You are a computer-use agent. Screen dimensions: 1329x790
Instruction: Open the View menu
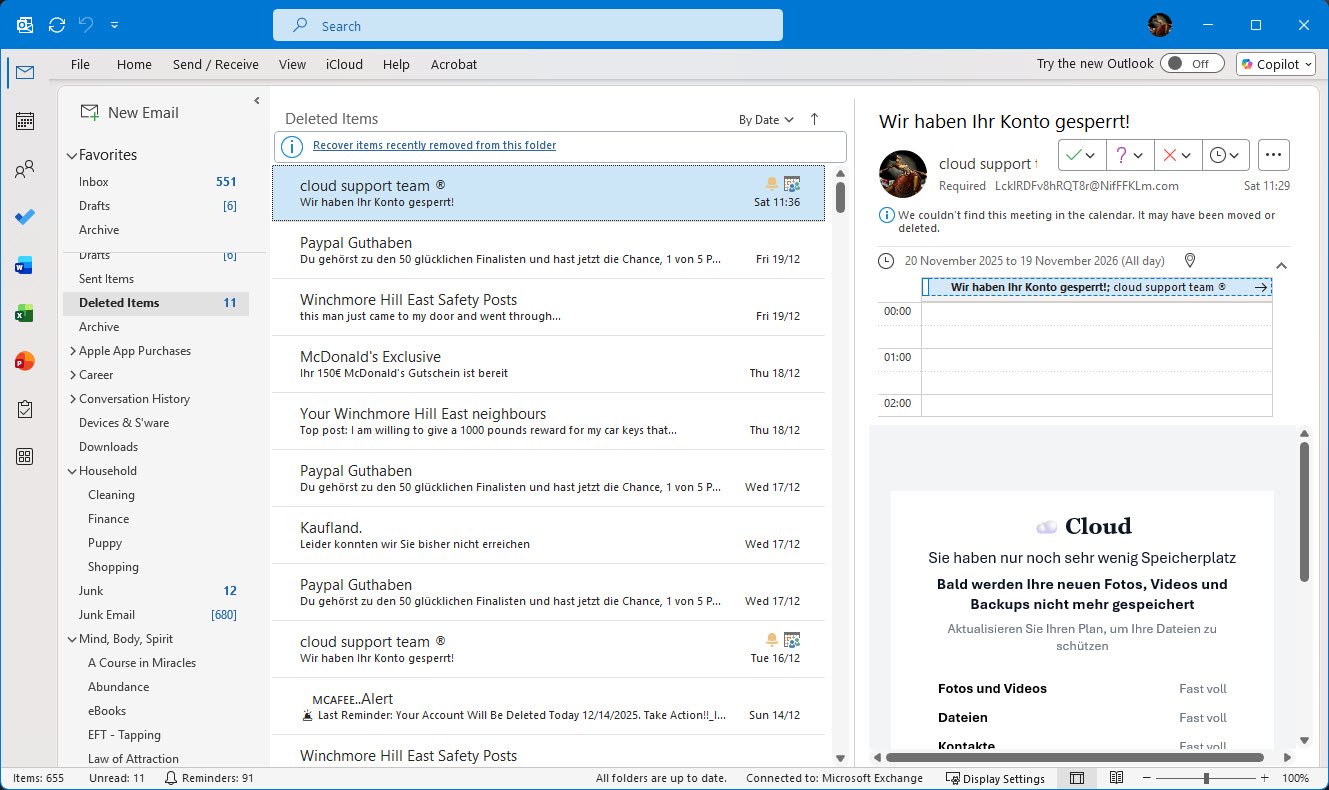(x=291, y=64)
